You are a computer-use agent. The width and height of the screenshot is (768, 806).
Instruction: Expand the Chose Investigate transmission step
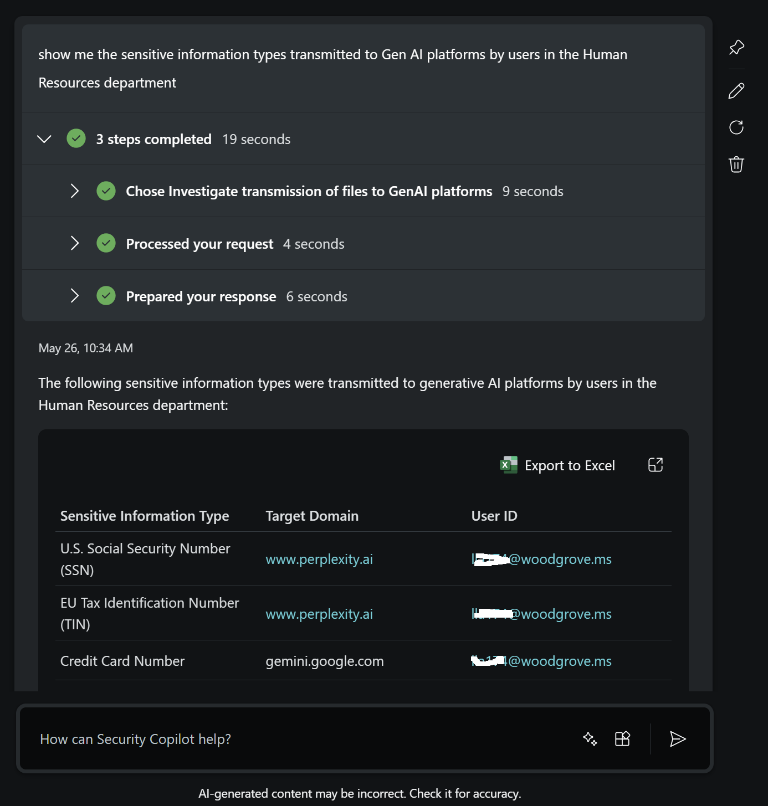tap(75, 191)
